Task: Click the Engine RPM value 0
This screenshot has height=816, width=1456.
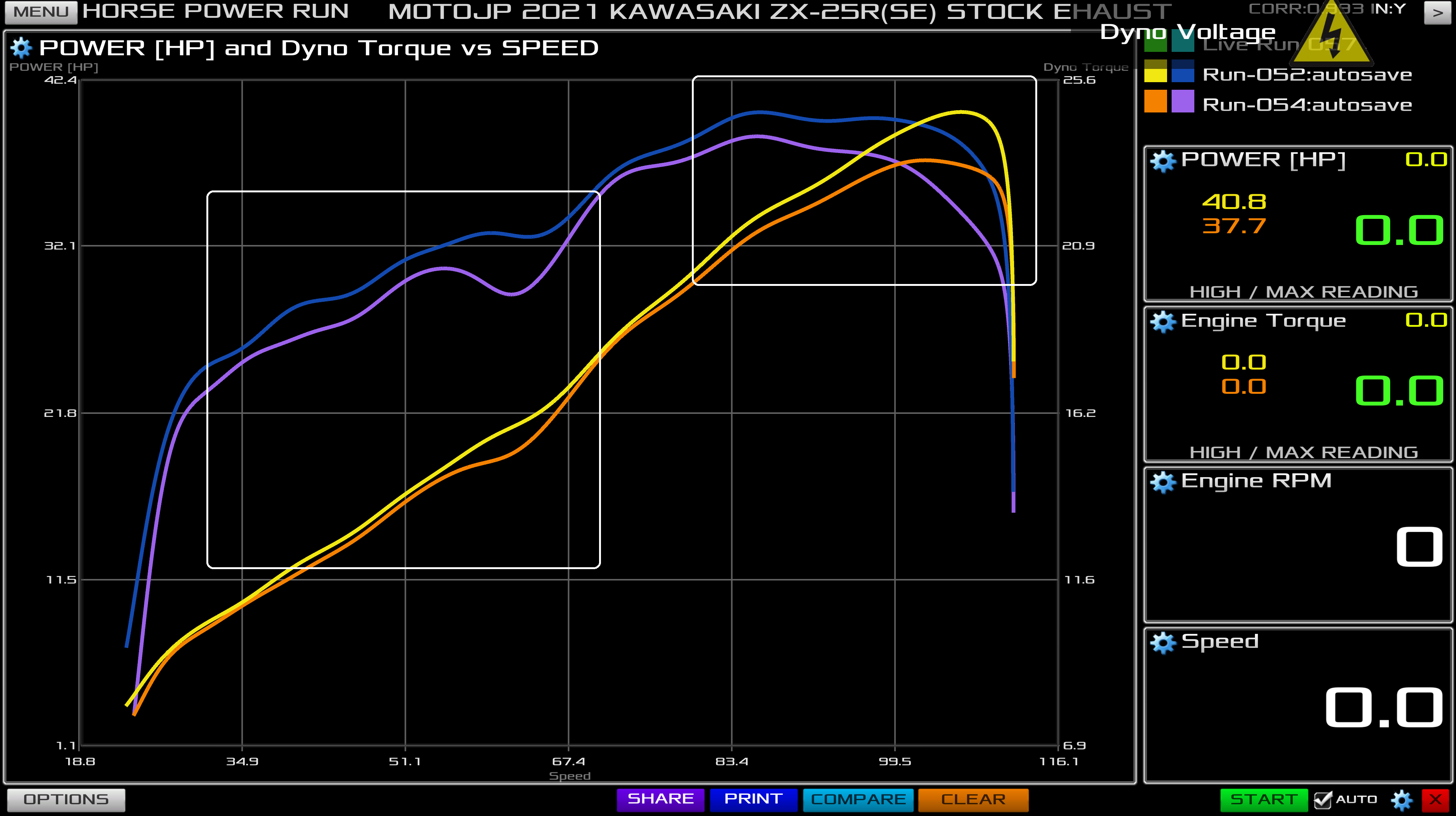Action: (1419, 547)
